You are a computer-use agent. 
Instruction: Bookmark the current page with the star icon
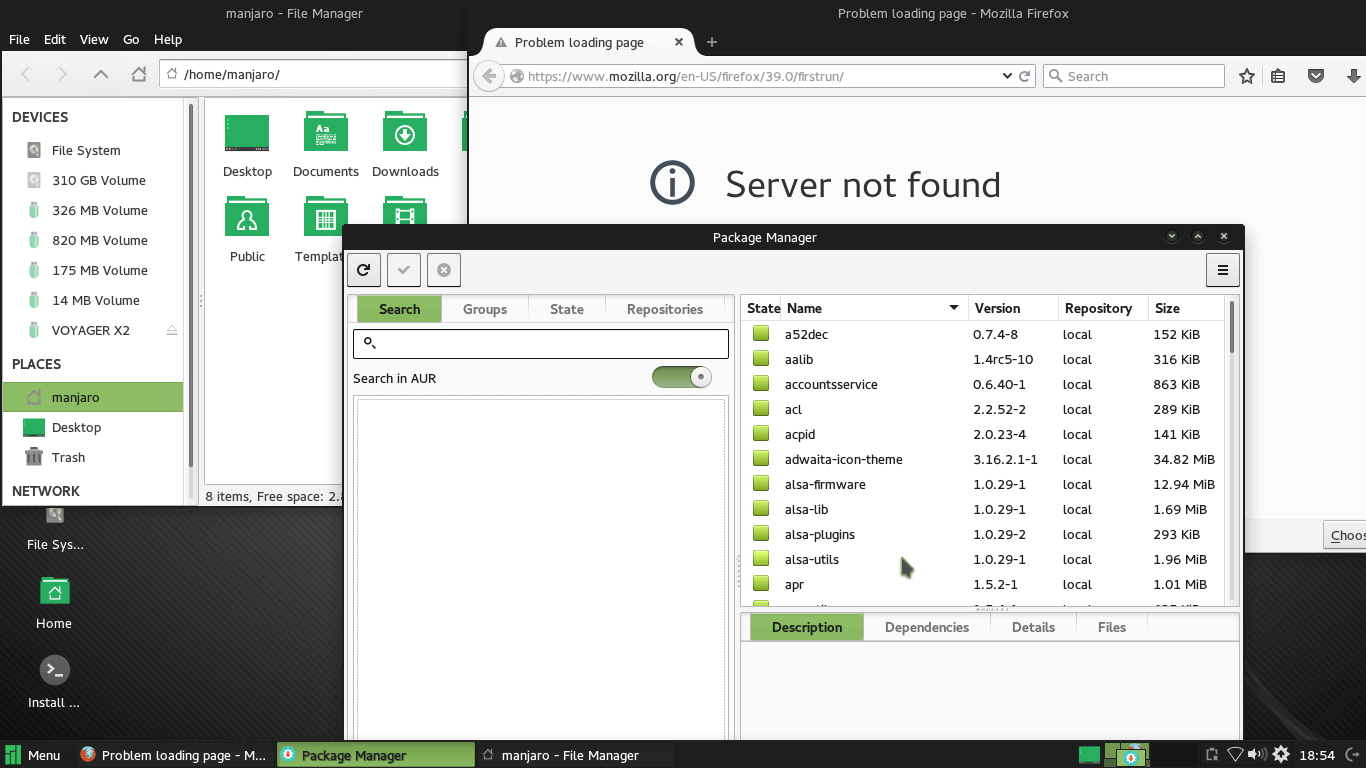click(1246, 75)
